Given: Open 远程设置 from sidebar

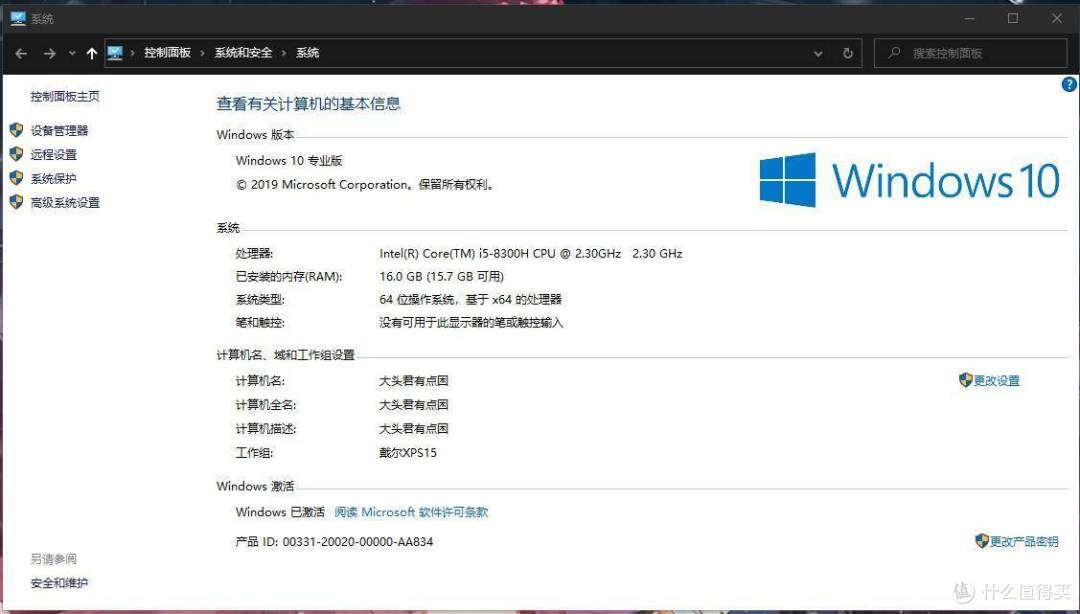Looking at the screenshot, I should click(54, 154).
